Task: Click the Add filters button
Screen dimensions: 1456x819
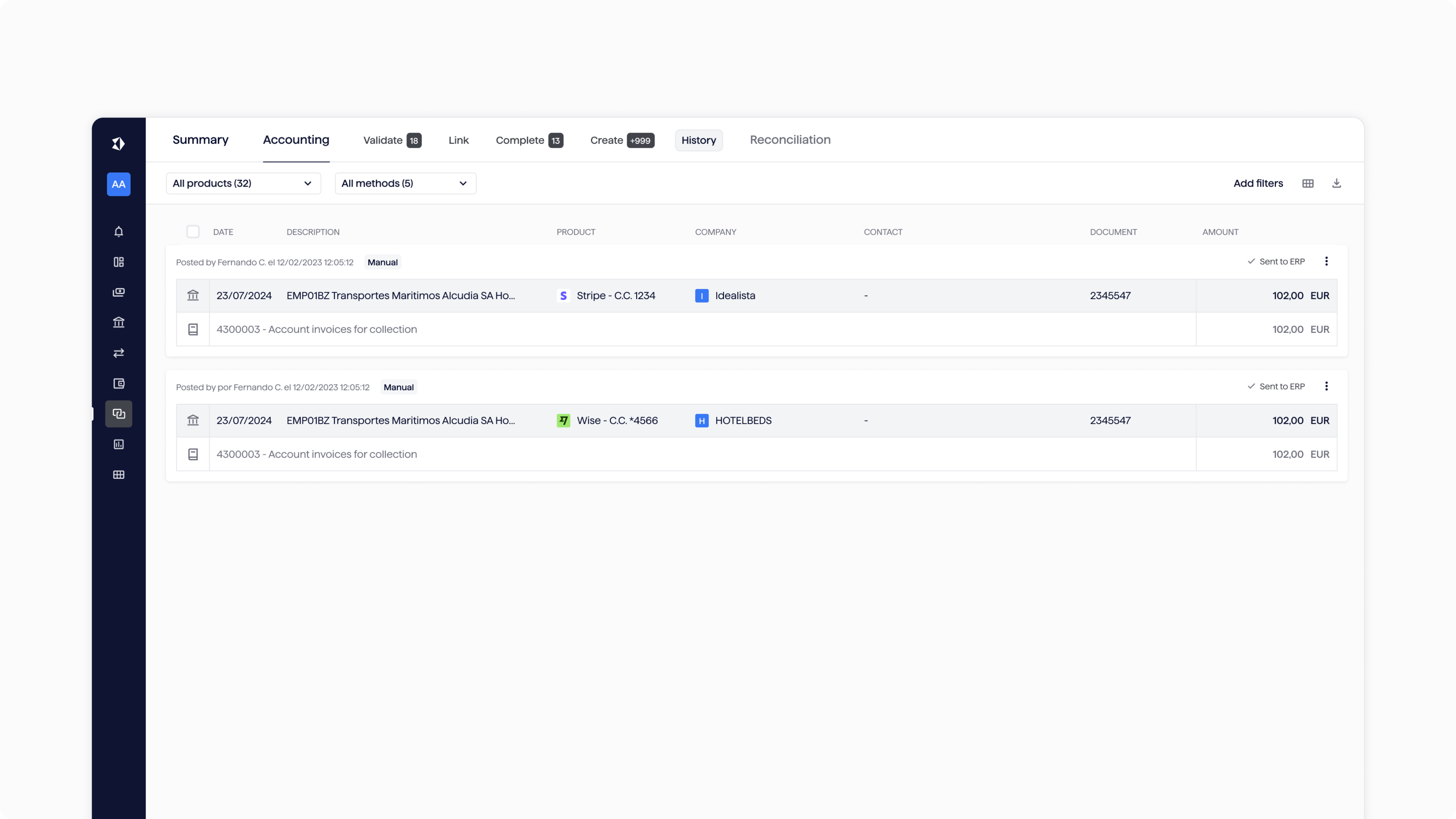Action: tap(1258, 183)
